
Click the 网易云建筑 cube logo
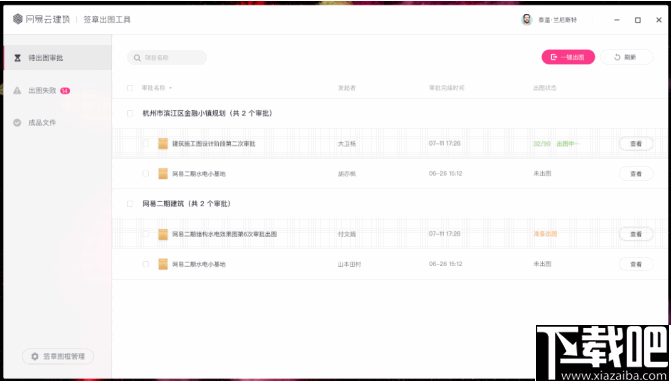[x=18, y=19]
